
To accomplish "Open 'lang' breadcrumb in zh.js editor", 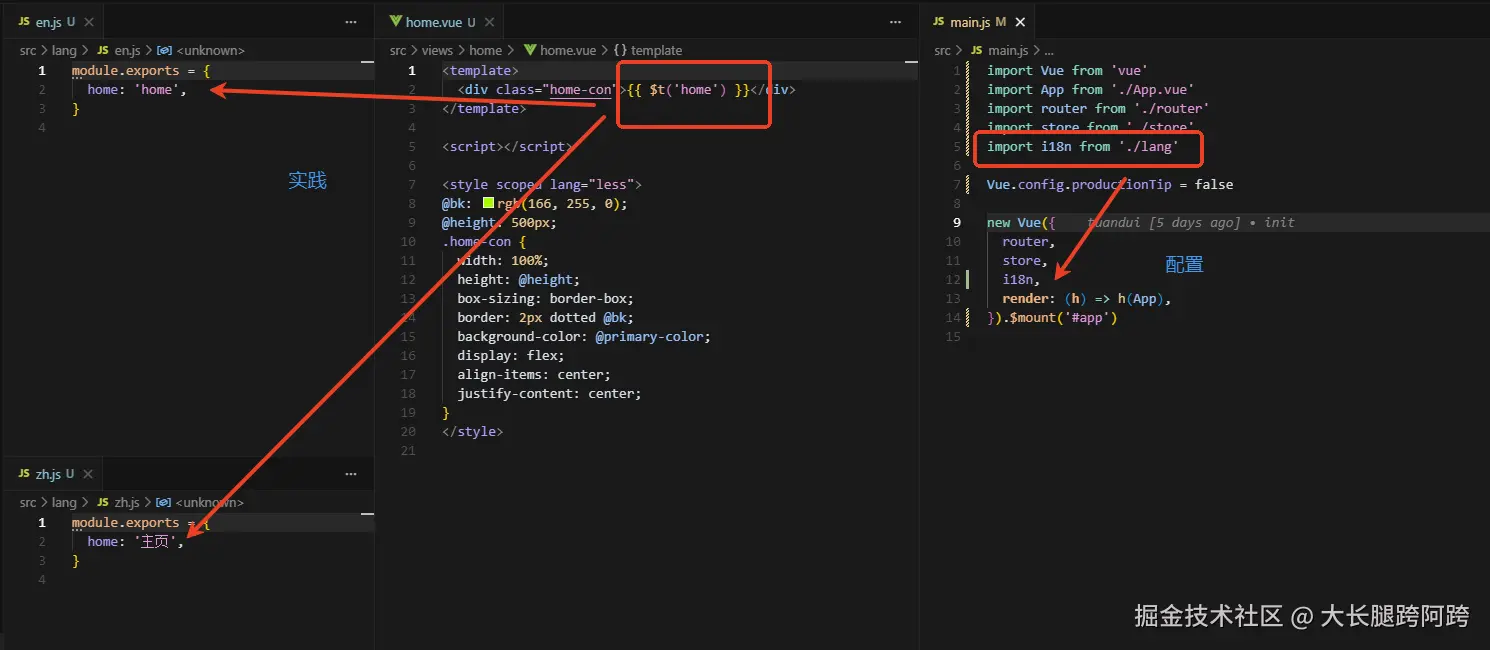I will 64,503.
